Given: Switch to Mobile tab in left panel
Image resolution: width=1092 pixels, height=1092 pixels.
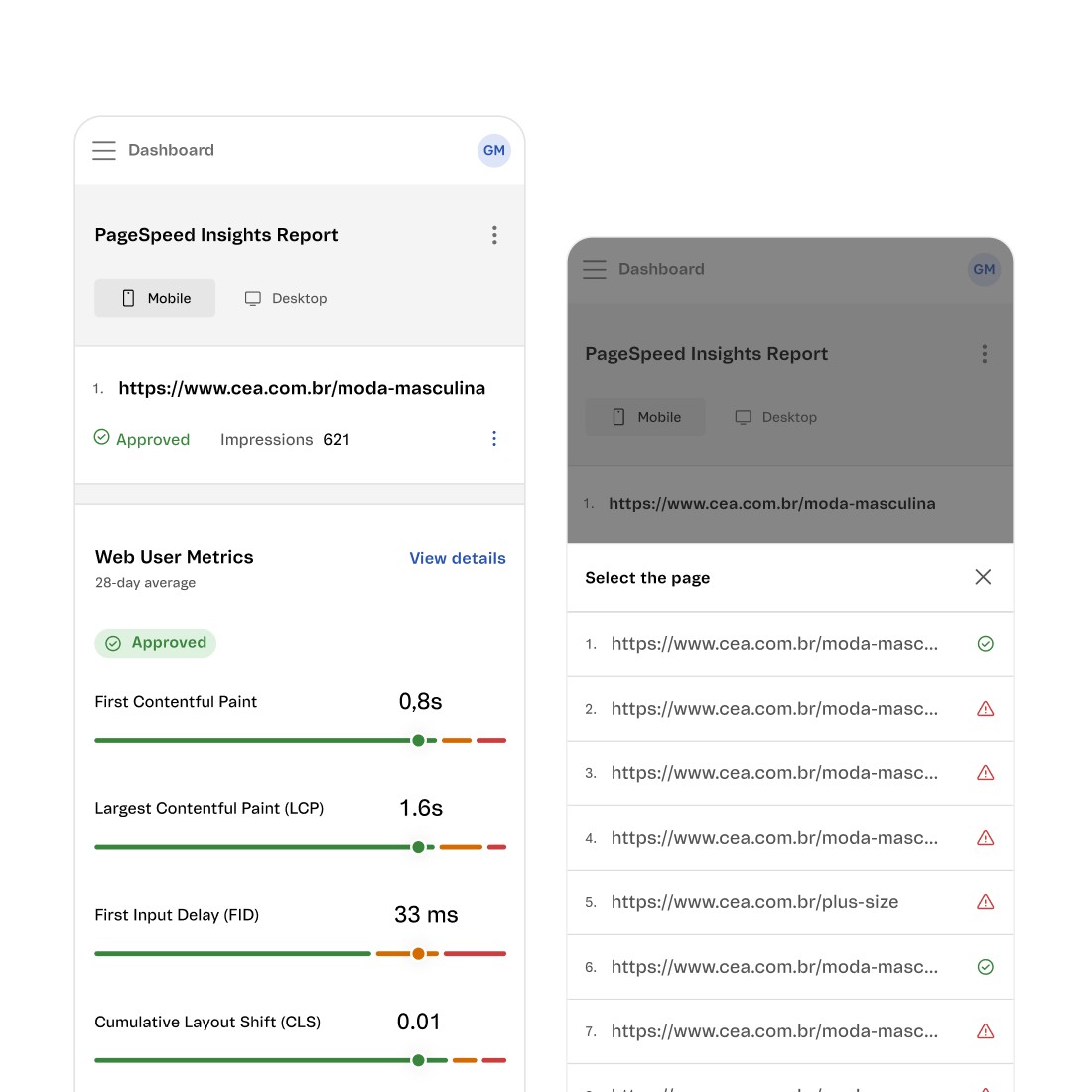Looking at the screenshot, I should 155,298.
